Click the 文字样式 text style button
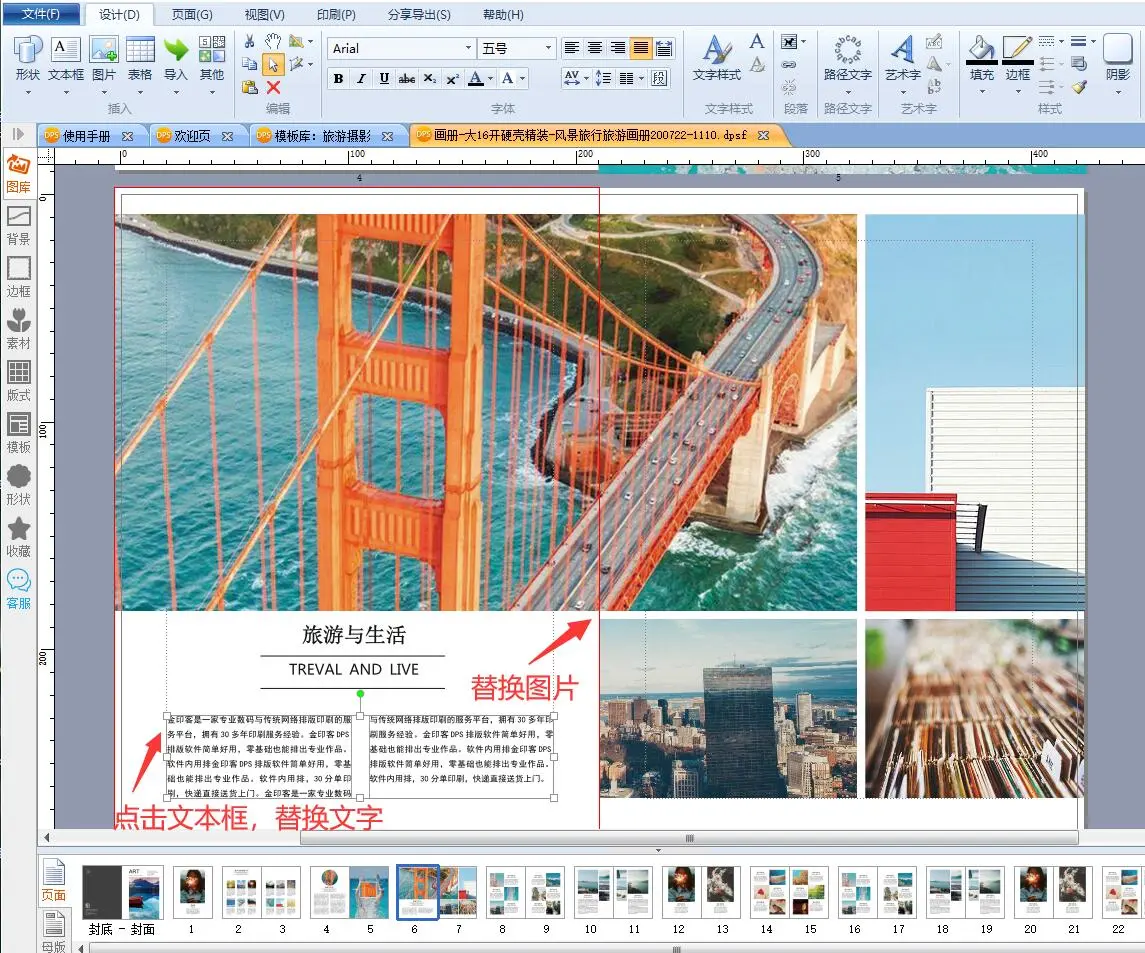 (x=716, y=58)
